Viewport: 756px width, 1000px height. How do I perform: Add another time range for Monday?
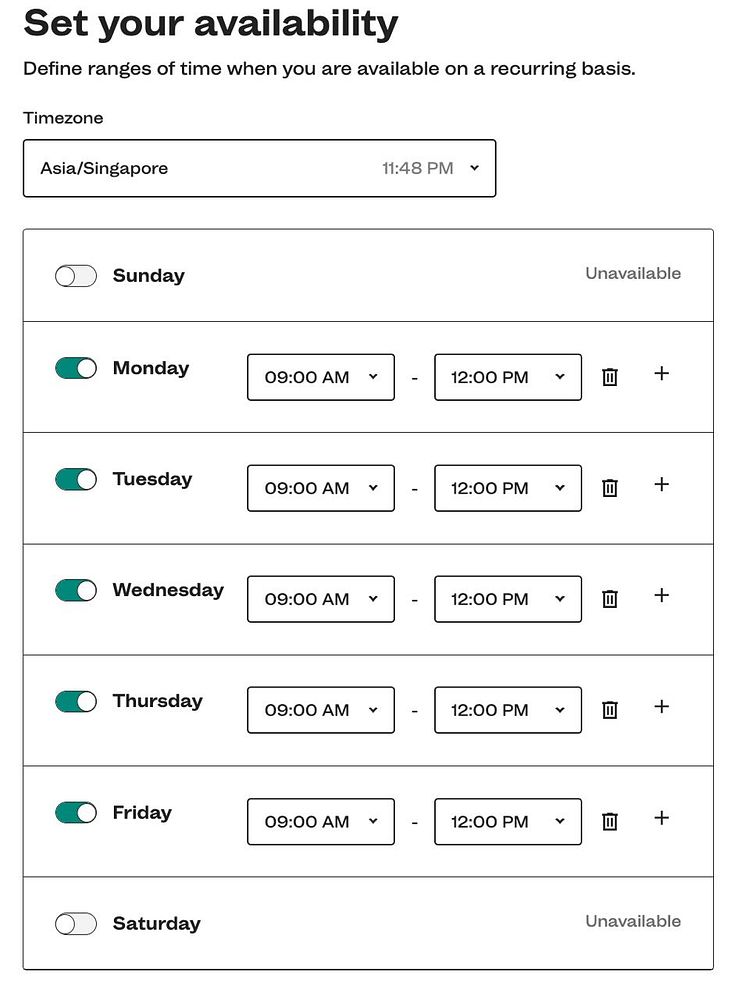[661, 374]
